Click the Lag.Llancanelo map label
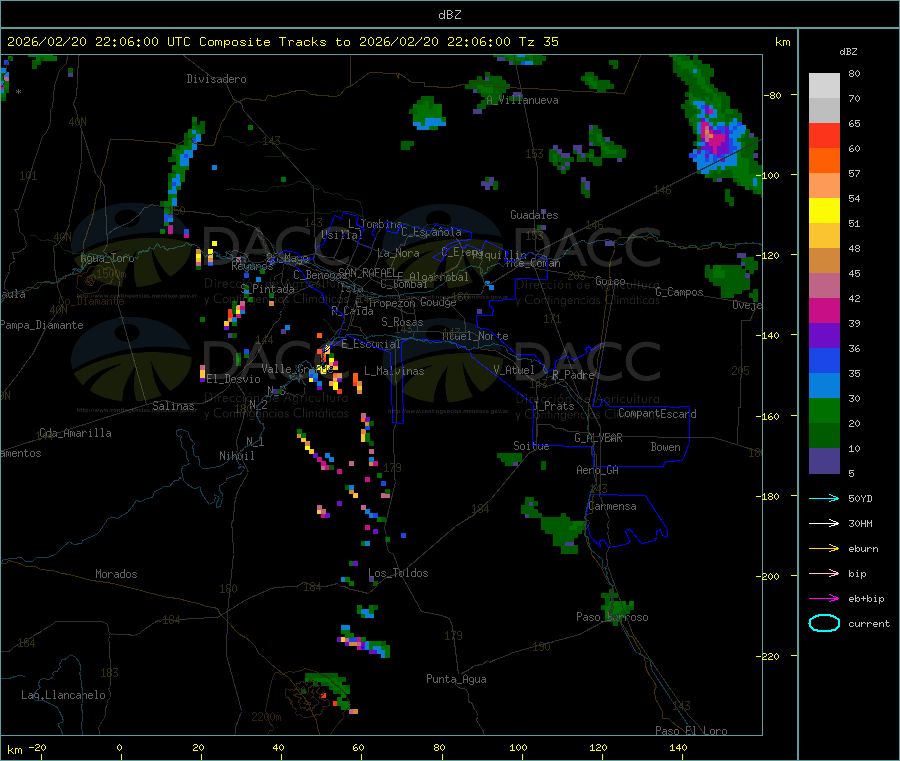Viewport: 900px width, 761px height. coord(63,695)
